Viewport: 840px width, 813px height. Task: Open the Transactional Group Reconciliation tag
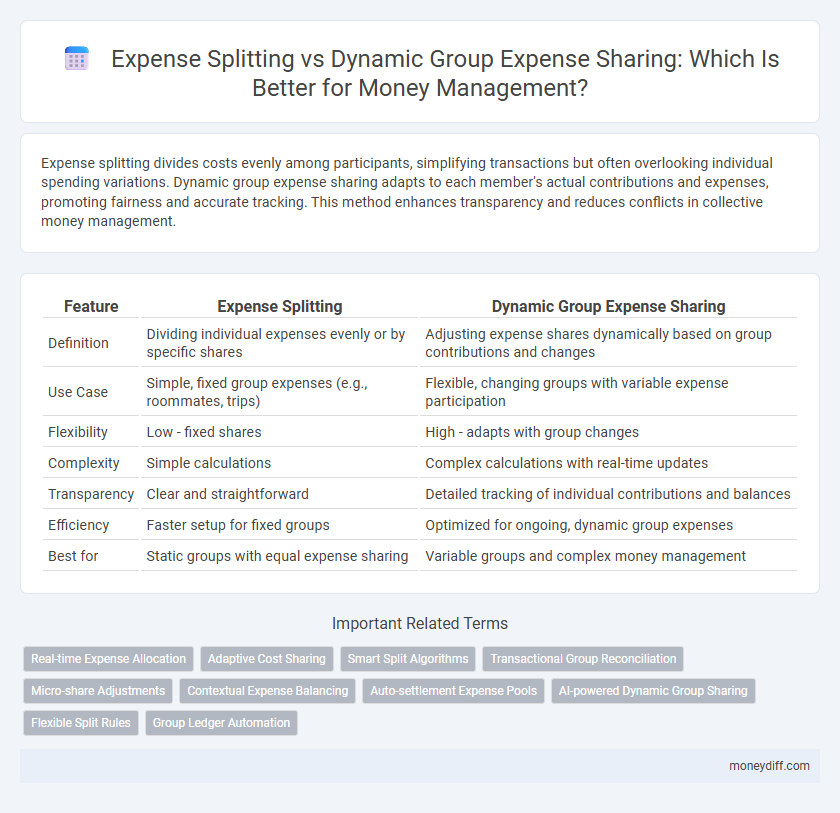tap(583, 659)
